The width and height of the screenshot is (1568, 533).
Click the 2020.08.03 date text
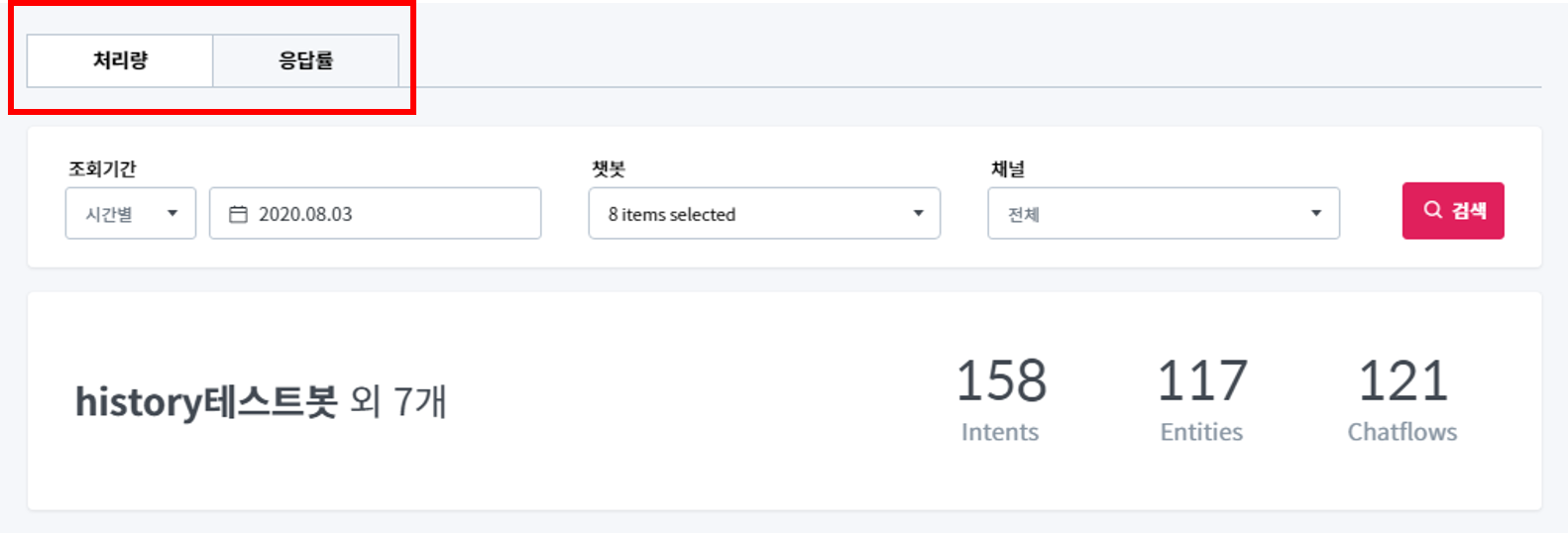[305, 214]
